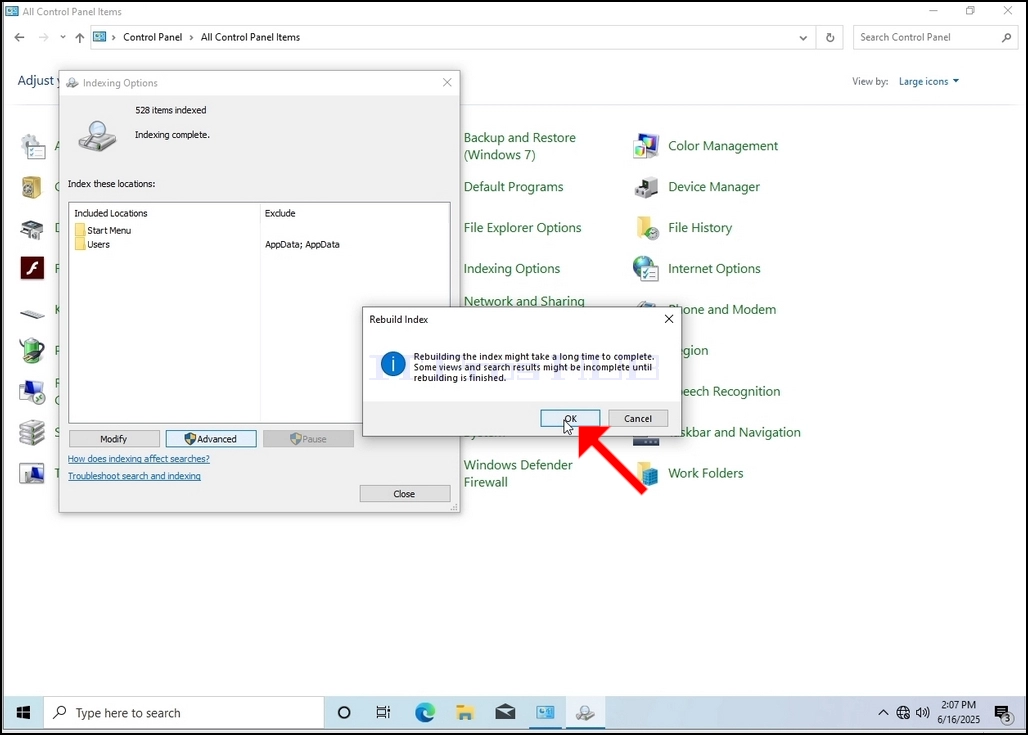The image size is (1028, 735).
Task: Click the Internet Options icon
Action: click(x=646, y=269)
